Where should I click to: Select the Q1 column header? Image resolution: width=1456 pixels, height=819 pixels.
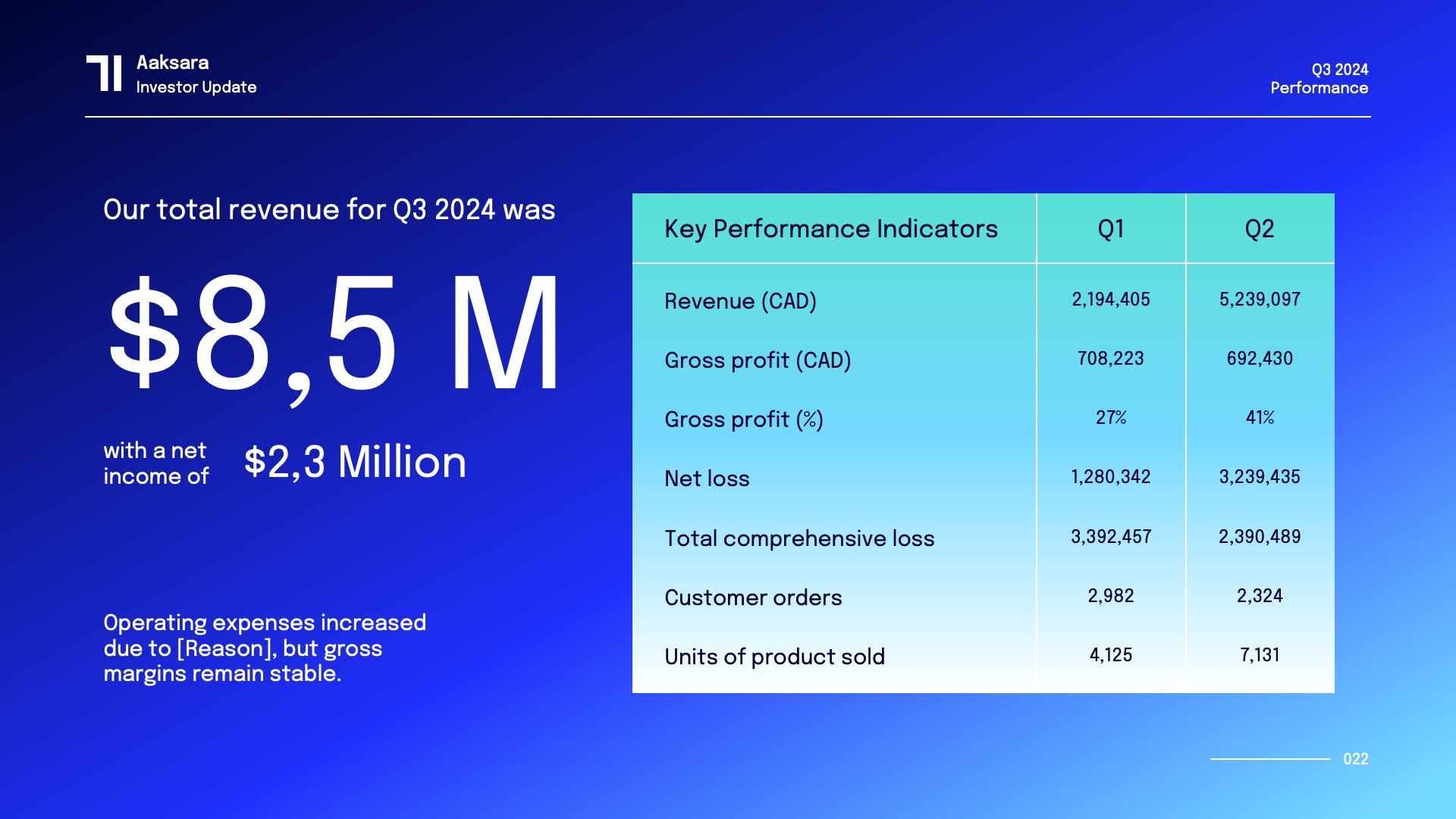tap(1110, 228)
